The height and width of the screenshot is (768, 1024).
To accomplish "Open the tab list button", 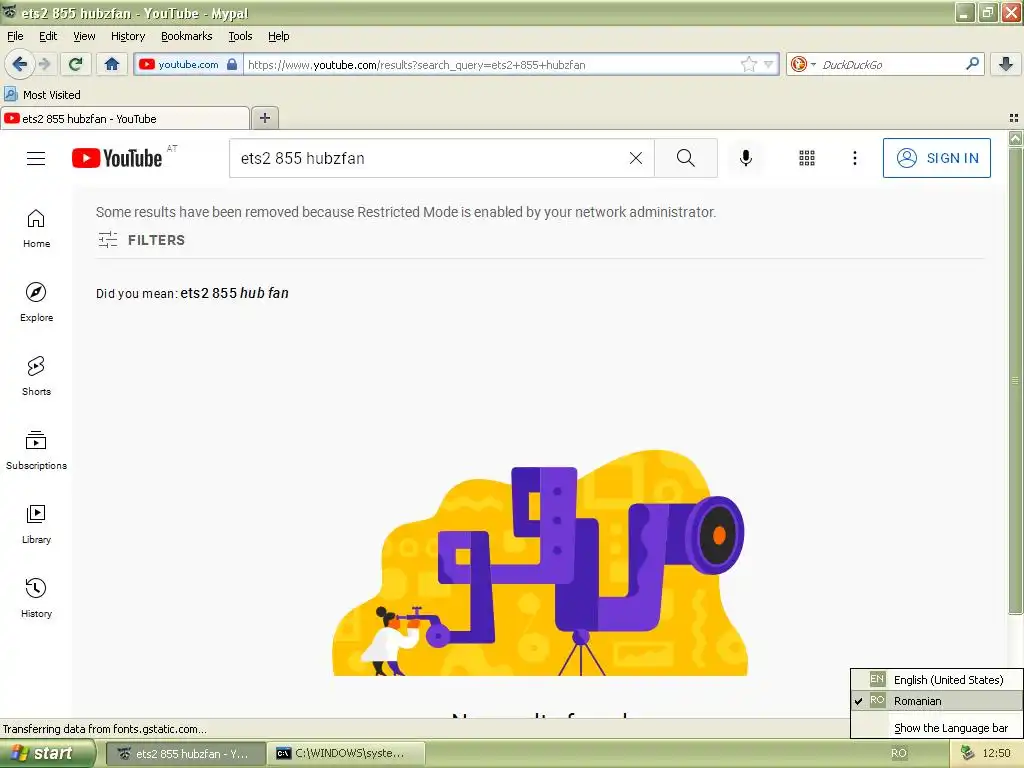I will pos(1014,118).
